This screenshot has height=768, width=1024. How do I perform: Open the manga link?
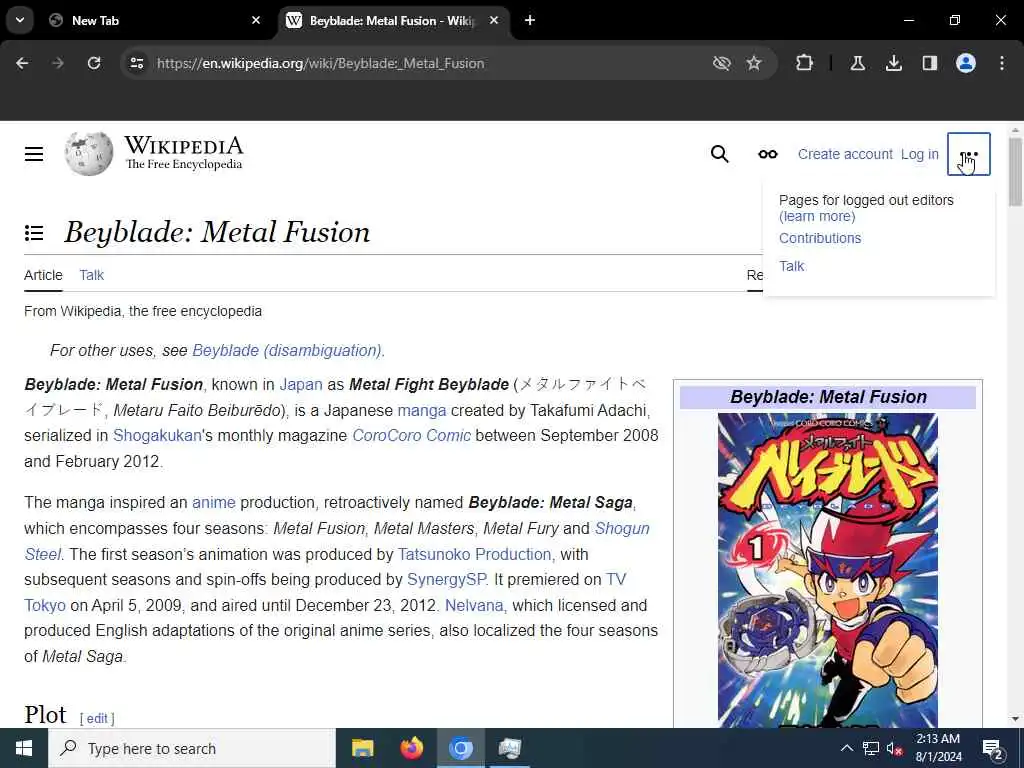[422, 411]
